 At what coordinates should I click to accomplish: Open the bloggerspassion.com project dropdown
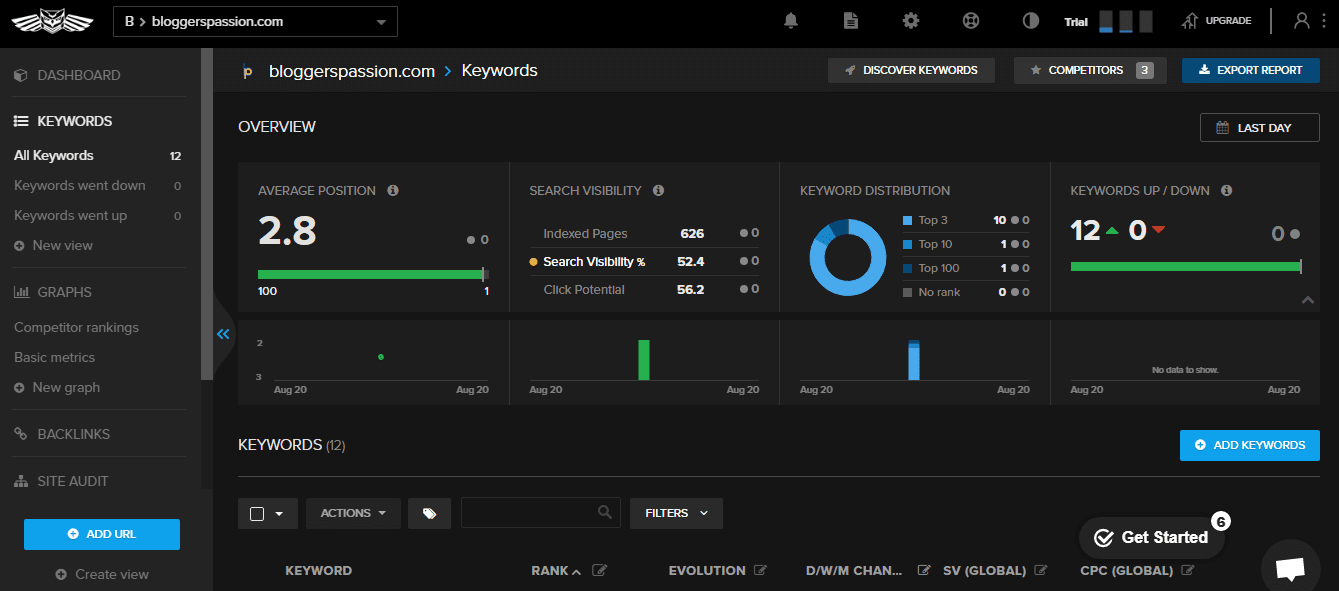[x=255, y=21]
